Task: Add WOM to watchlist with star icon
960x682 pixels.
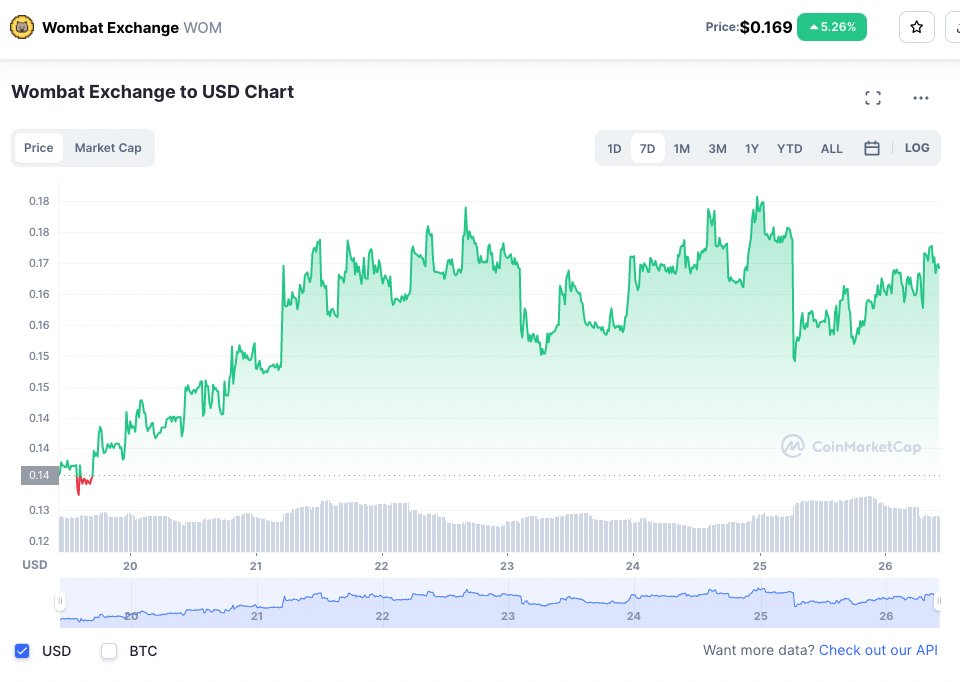Action: 917,27
